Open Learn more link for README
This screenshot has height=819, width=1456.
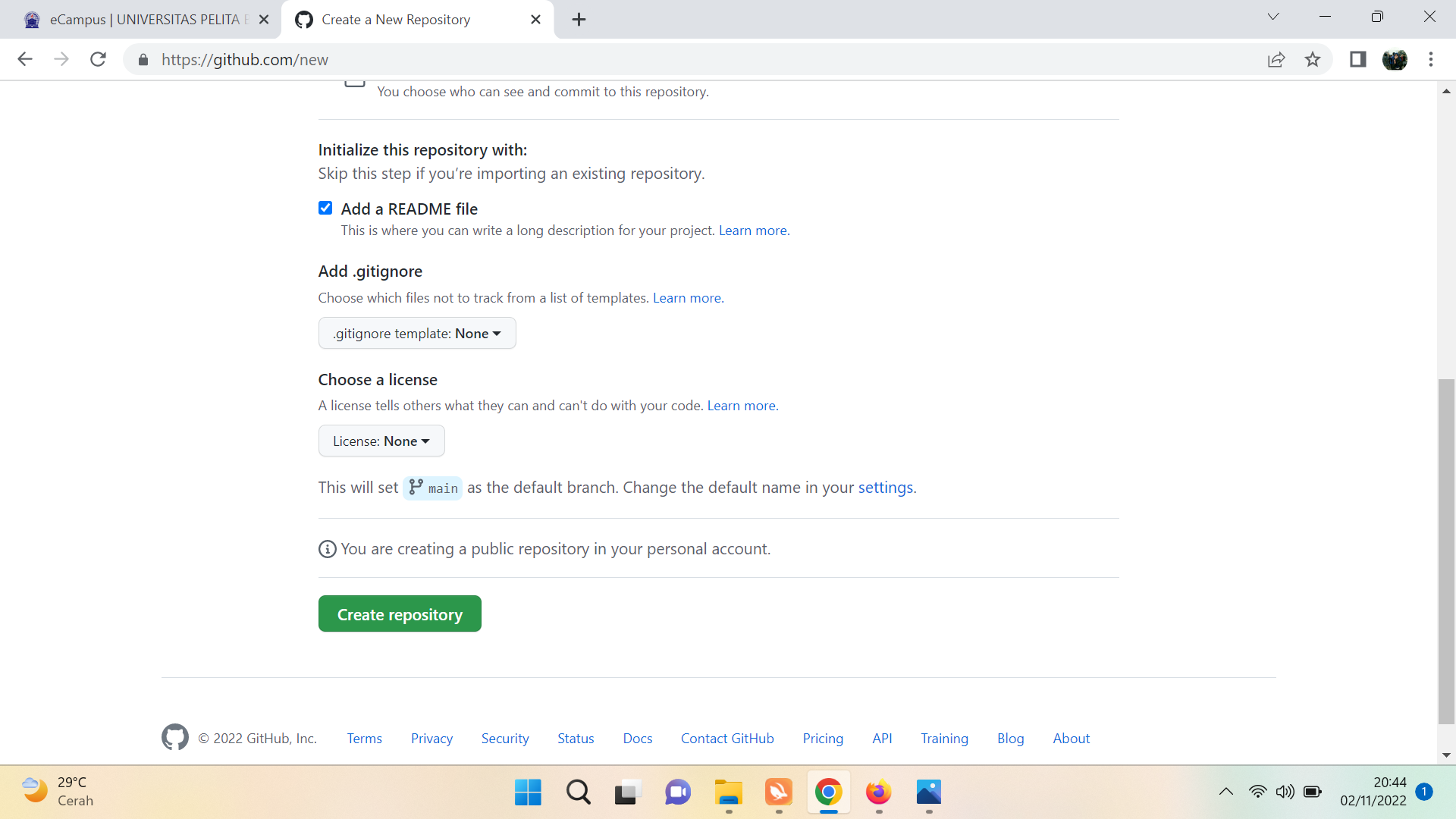click(754, 231)
